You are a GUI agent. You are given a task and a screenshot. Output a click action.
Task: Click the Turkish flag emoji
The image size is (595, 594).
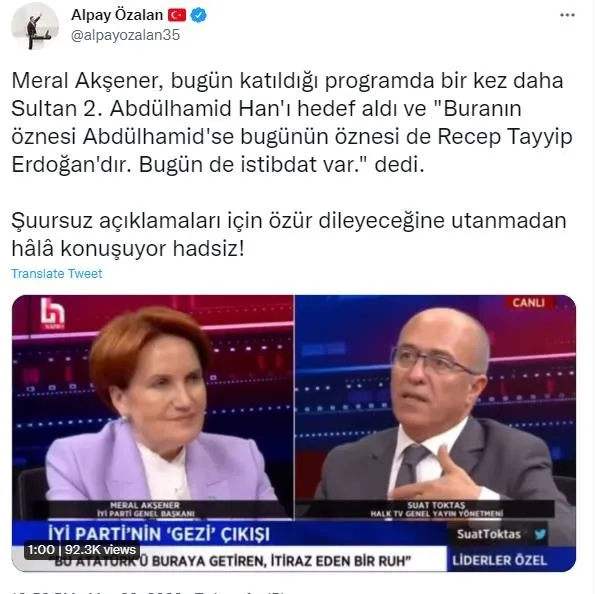coord(177,15)
